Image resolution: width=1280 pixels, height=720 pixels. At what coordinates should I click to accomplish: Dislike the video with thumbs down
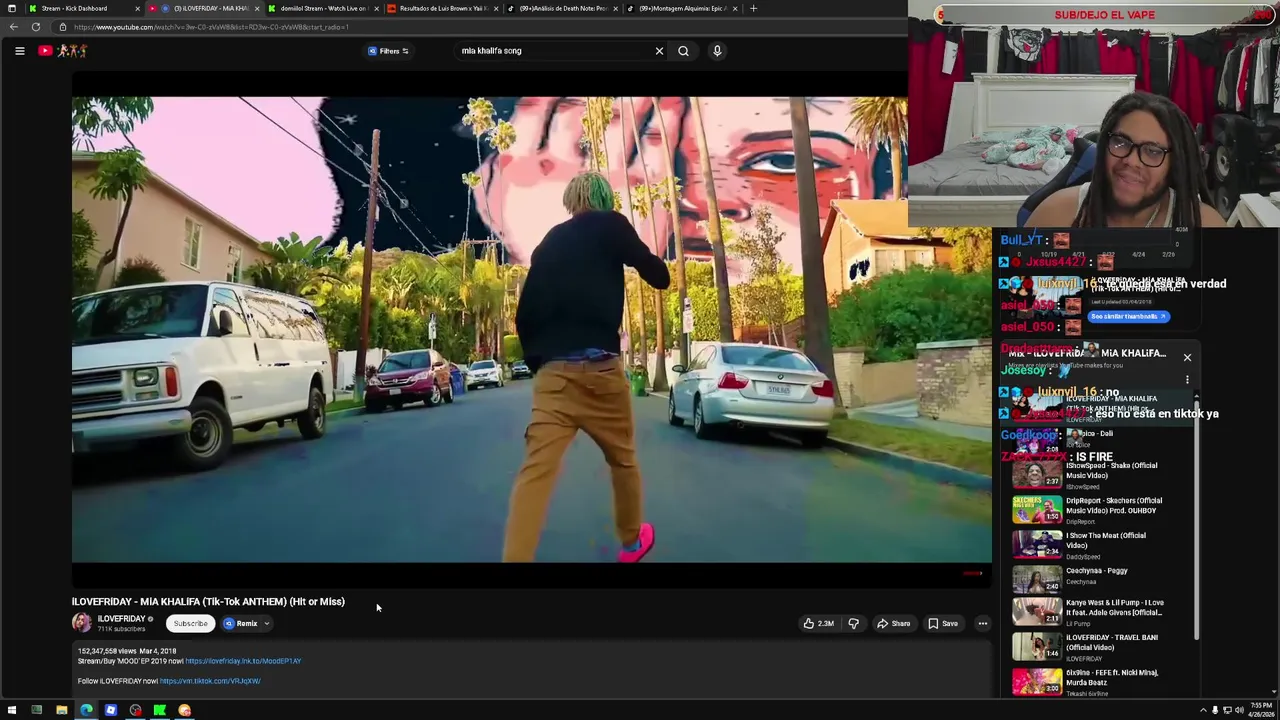pos(853,623)
